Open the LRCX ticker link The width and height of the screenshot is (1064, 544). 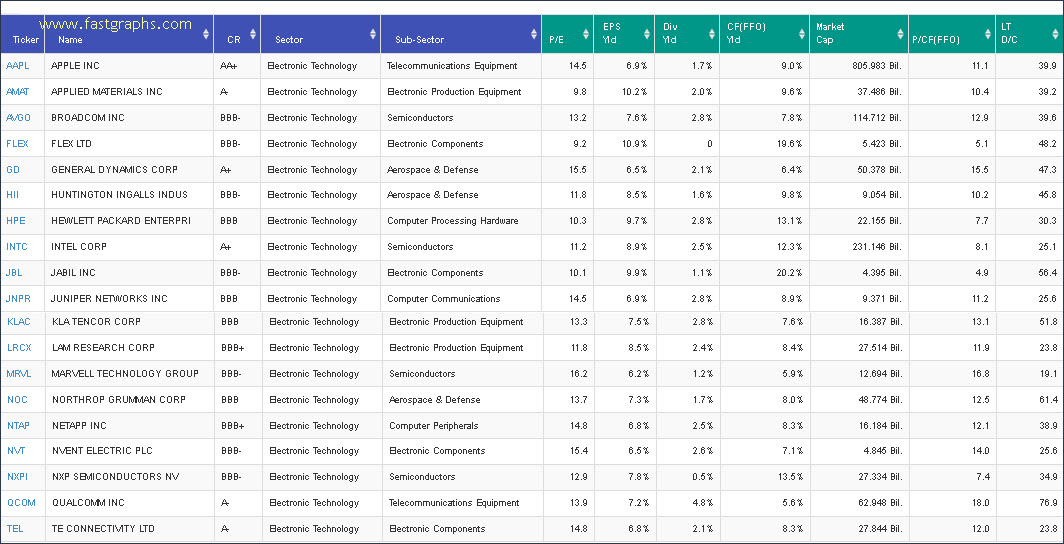click(18, 348)
